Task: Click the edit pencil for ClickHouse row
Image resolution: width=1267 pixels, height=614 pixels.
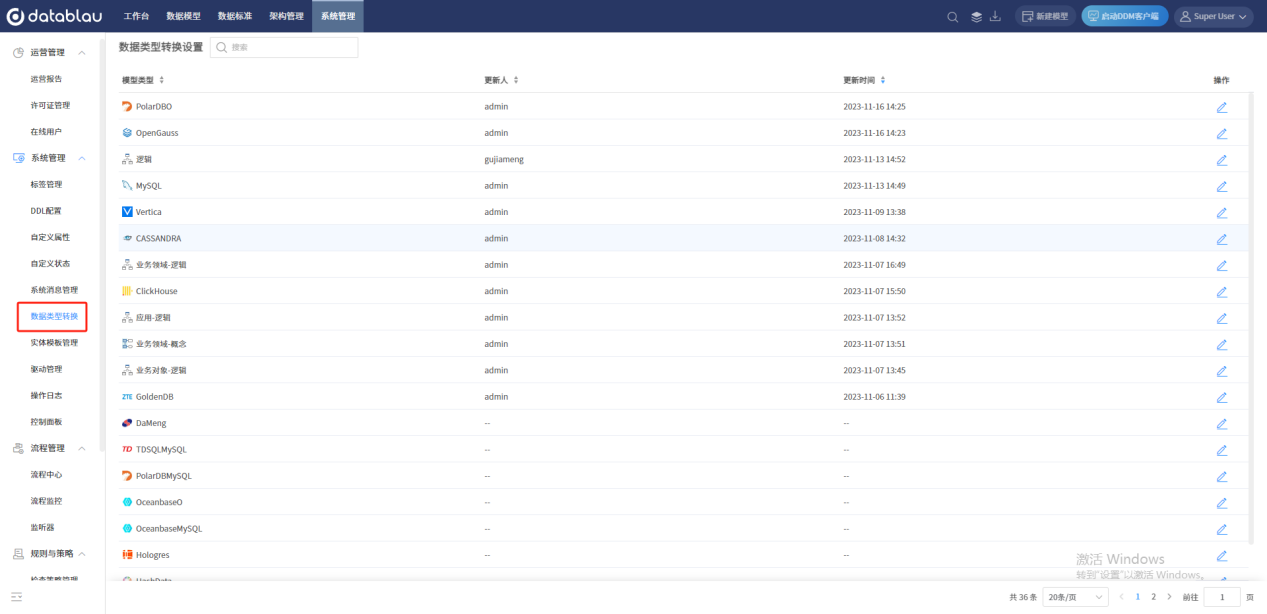Action: point(1221,292)
